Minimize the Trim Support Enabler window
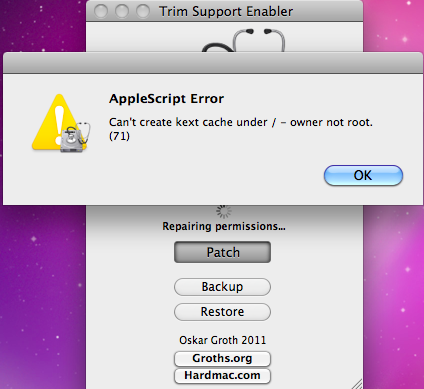Viewport: 424px width, 389px height. 122,11
